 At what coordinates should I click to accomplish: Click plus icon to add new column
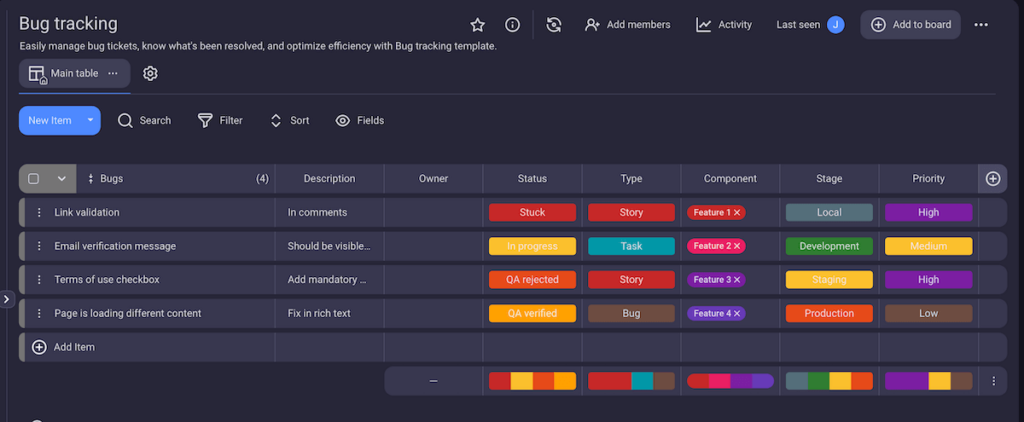(993, 179)
